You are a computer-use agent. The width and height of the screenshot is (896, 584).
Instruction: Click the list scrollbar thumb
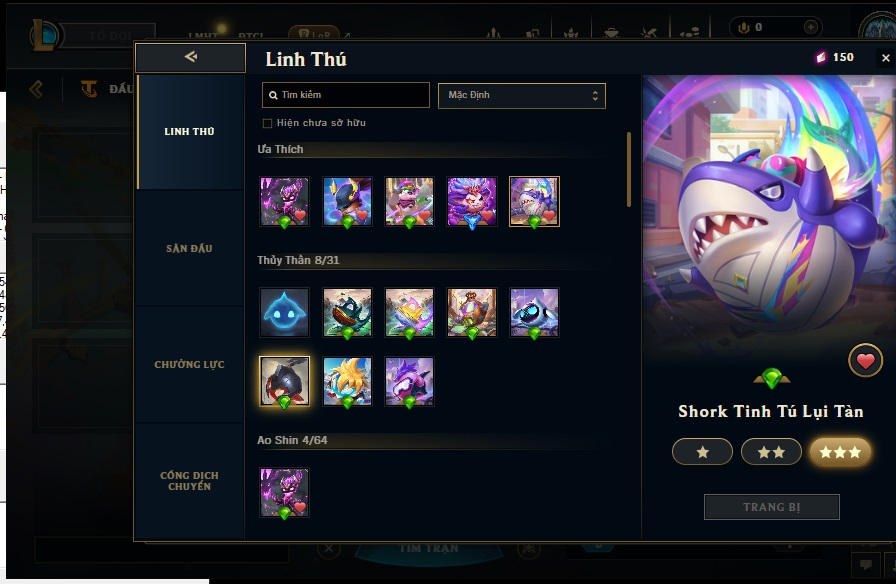[x=629, y=170]
